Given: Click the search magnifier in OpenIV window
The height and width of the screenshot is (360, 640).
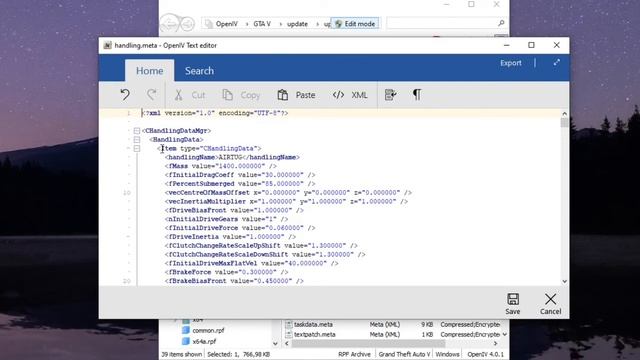Looking at the screenshot, I should [x=501, y=23].
